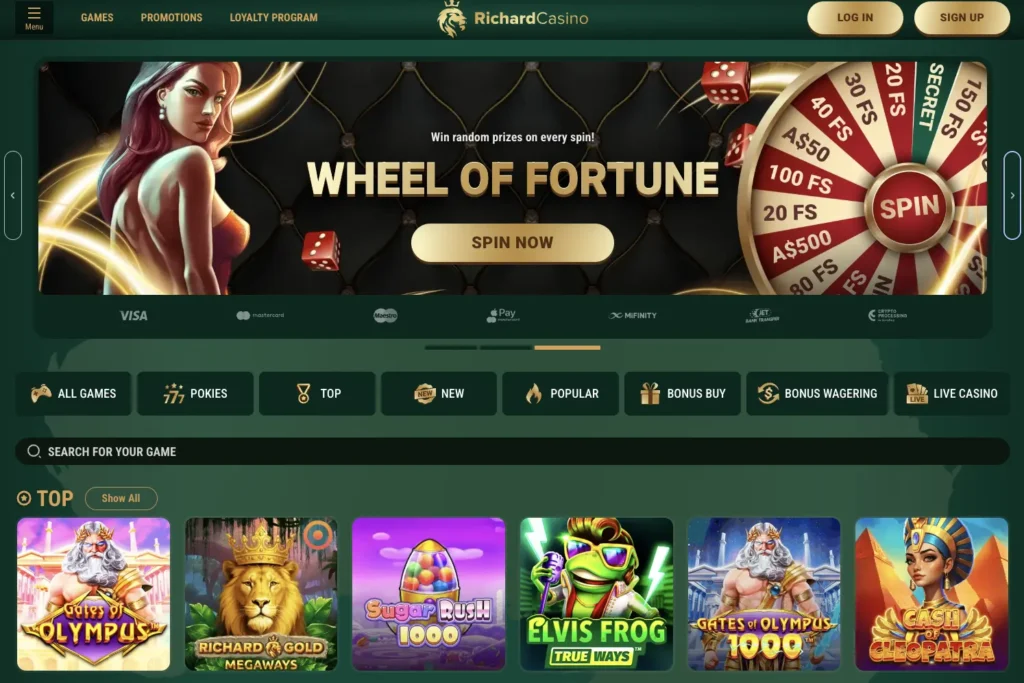1024x683 pixels.
Task: Show previous banner with left arrow
Action: (x=13, y=195)
